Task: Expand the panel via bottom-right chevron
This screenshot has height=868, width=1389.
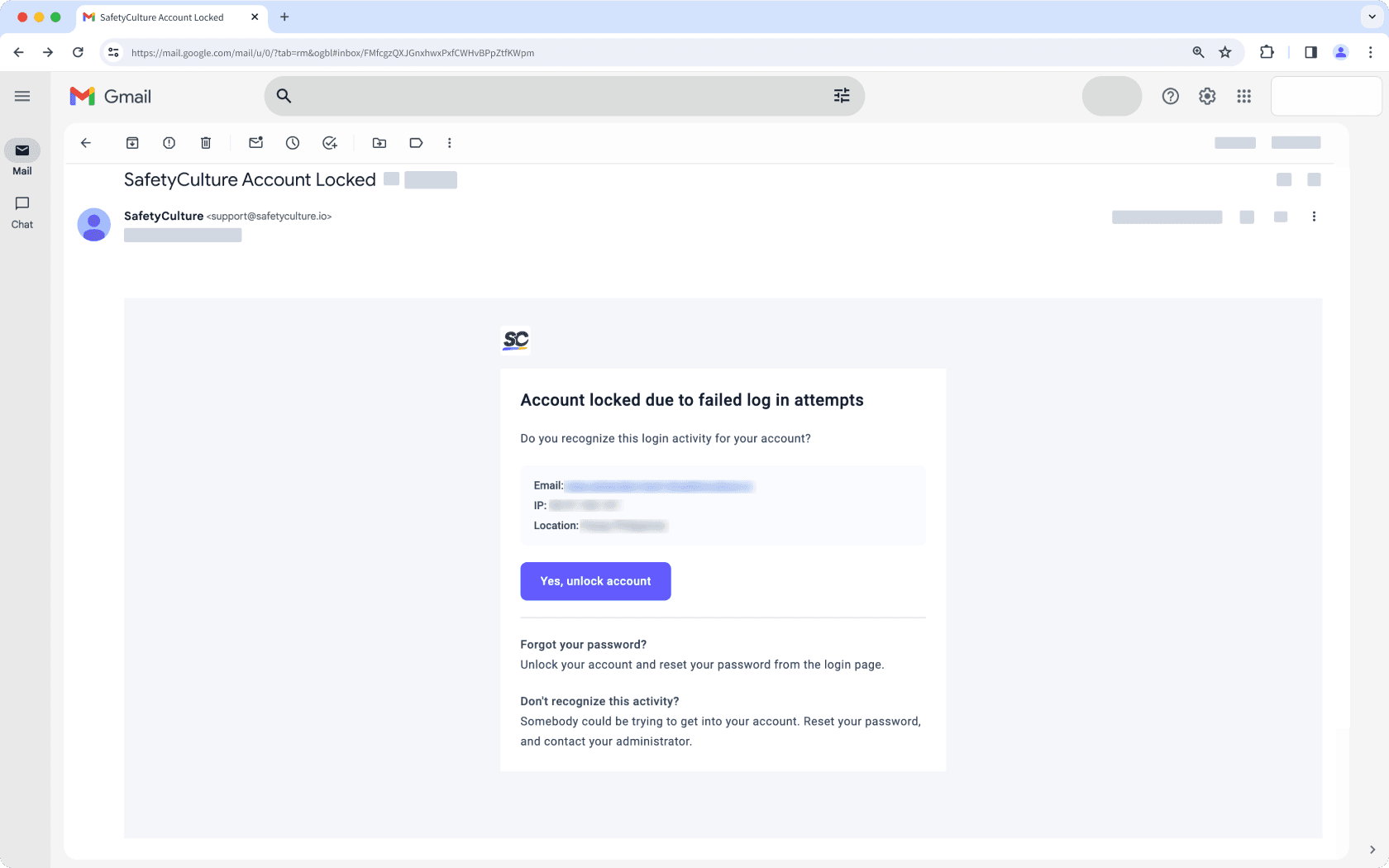Action: (1371, 849)
